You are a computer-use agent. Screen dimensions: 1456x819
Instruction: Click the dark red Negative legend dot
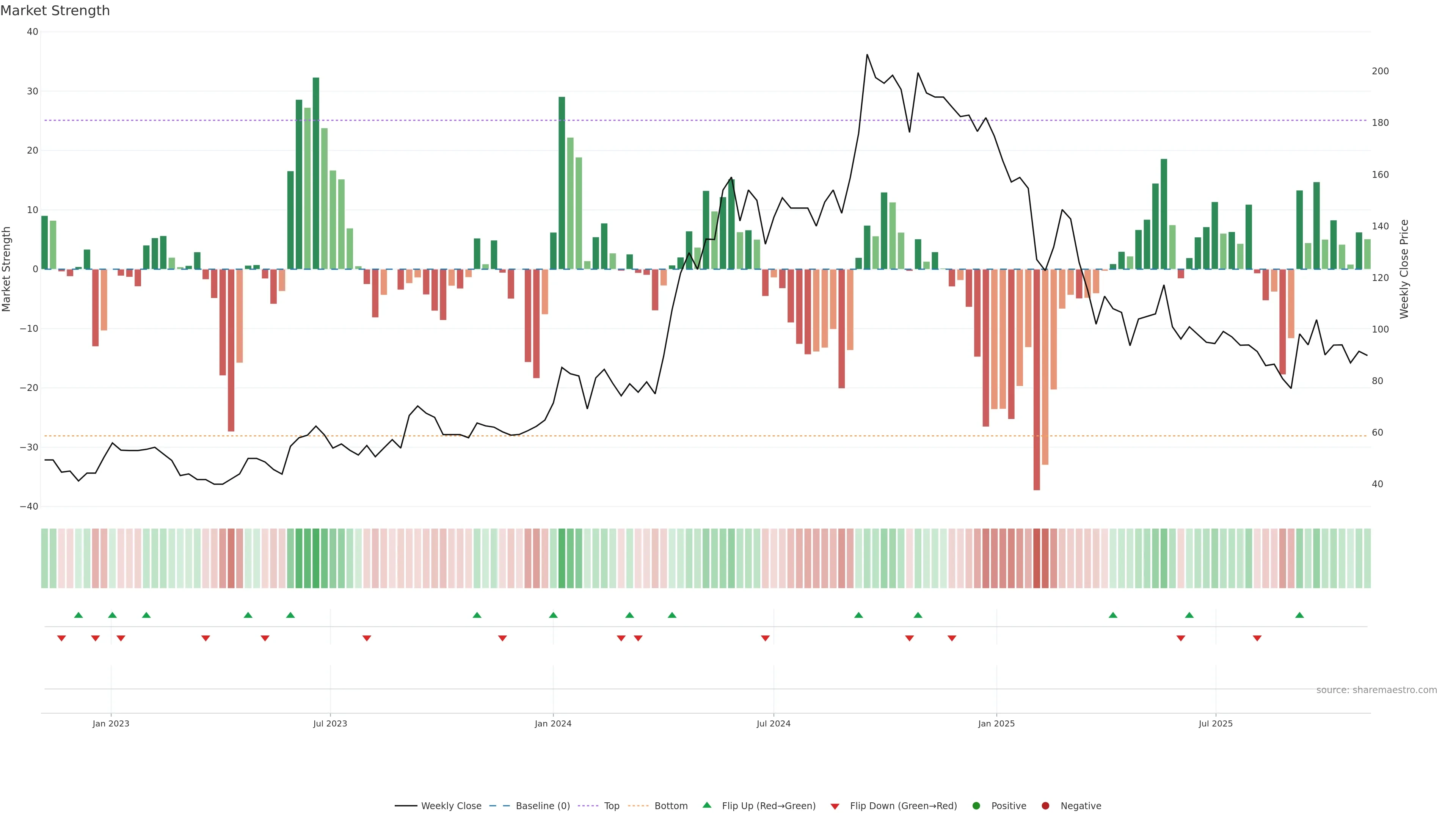tap(1045, 806)
